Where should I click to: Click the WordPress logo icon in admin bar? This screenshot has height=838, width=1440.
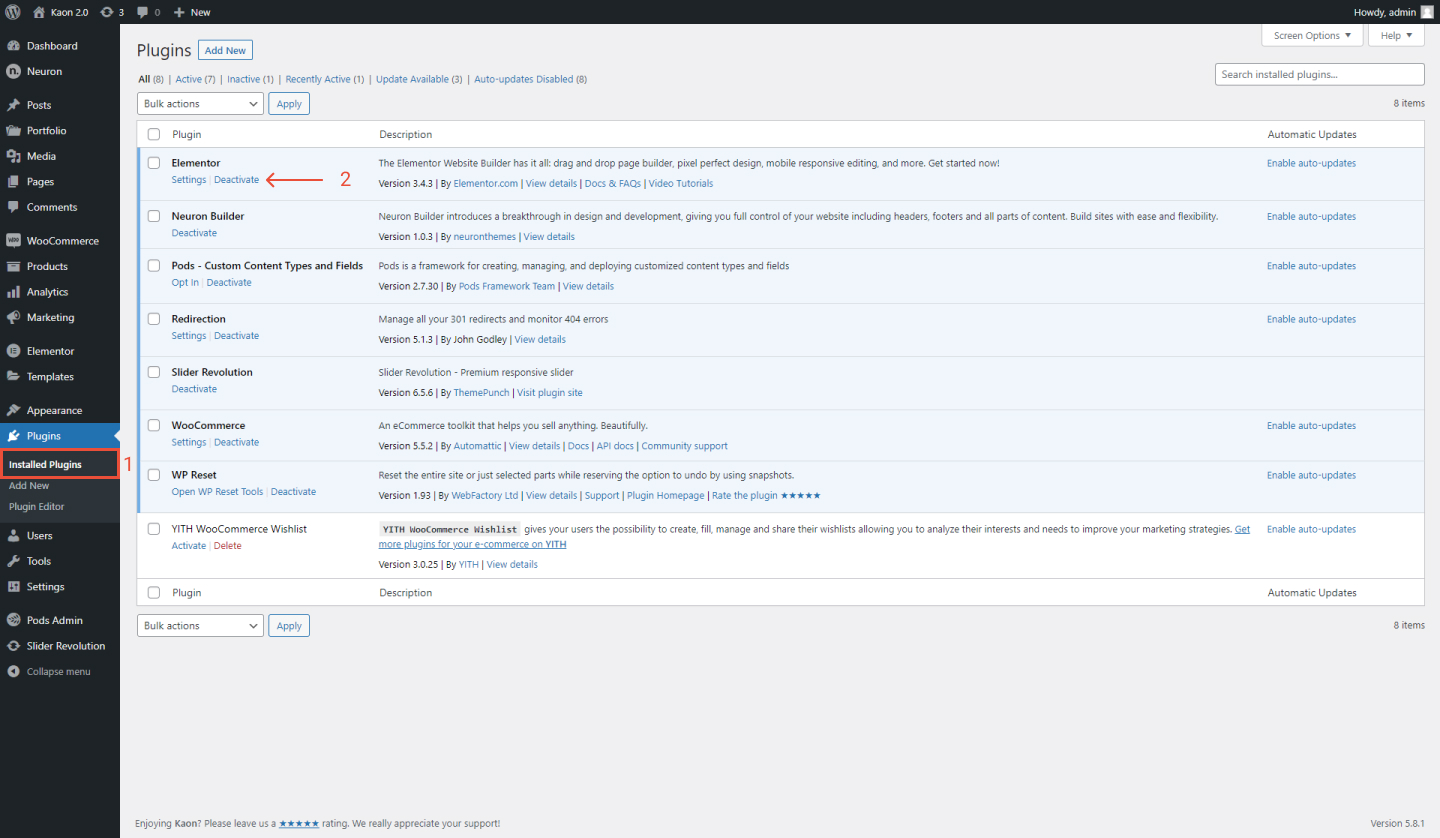pos(13,12)
